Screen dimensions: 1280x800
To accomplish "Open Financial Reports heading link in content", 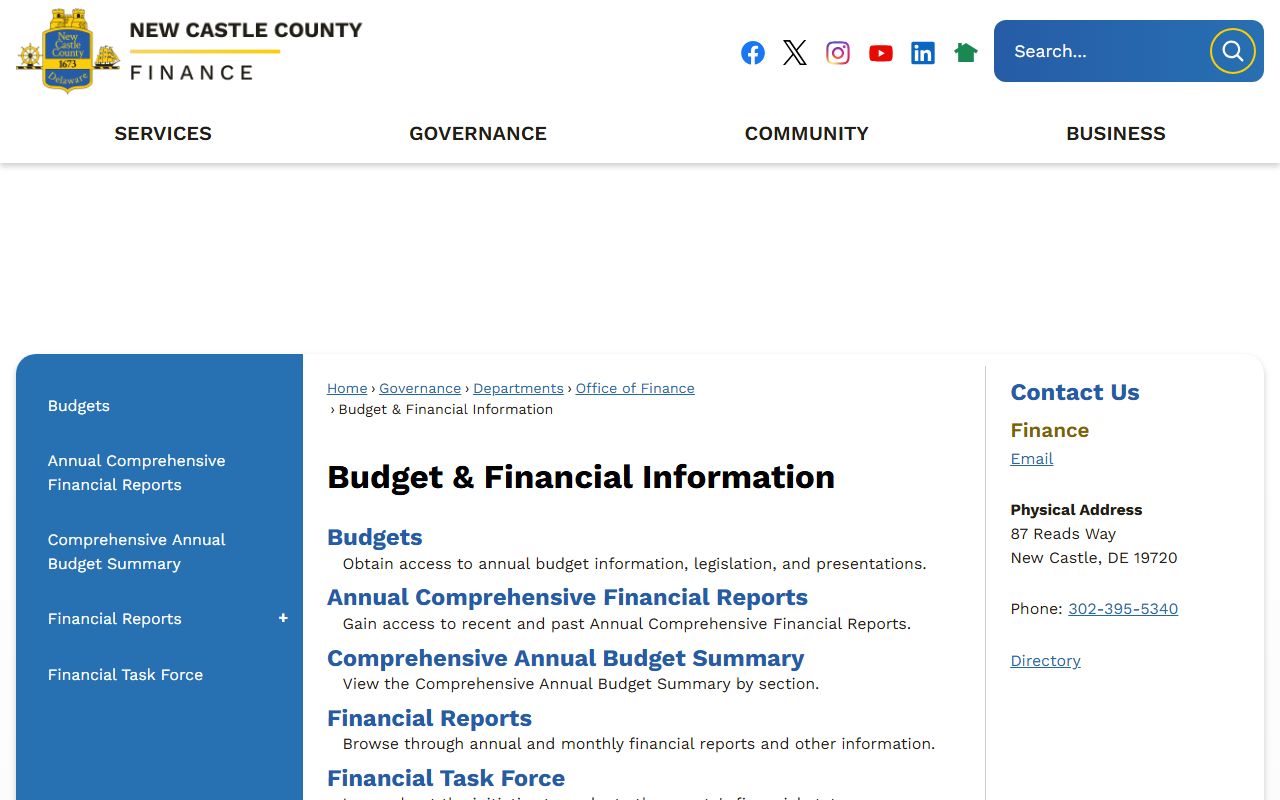I will (x=429, y=718).
